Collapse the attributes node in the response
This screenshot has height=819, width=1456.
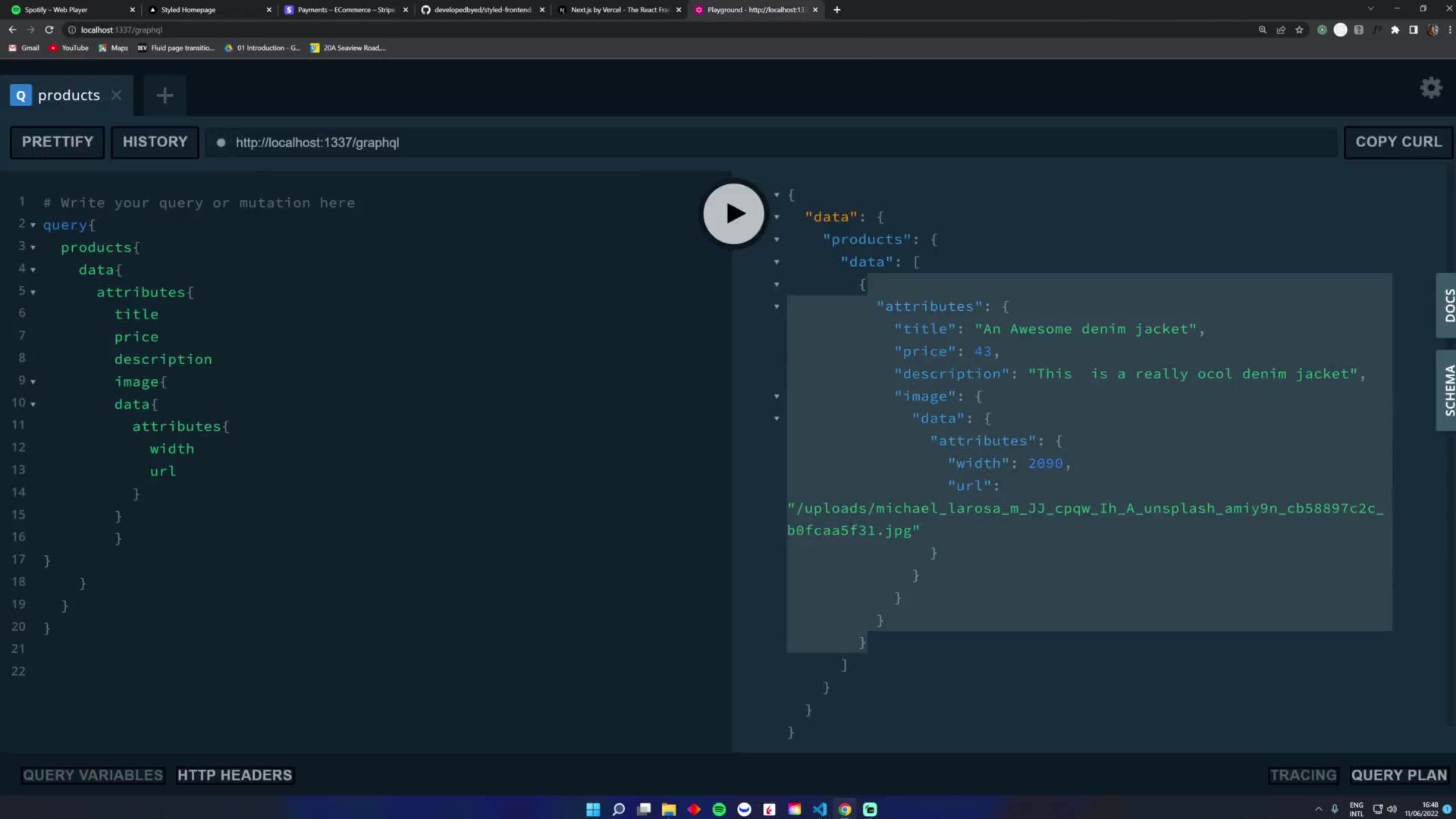[x=777, y=306]
